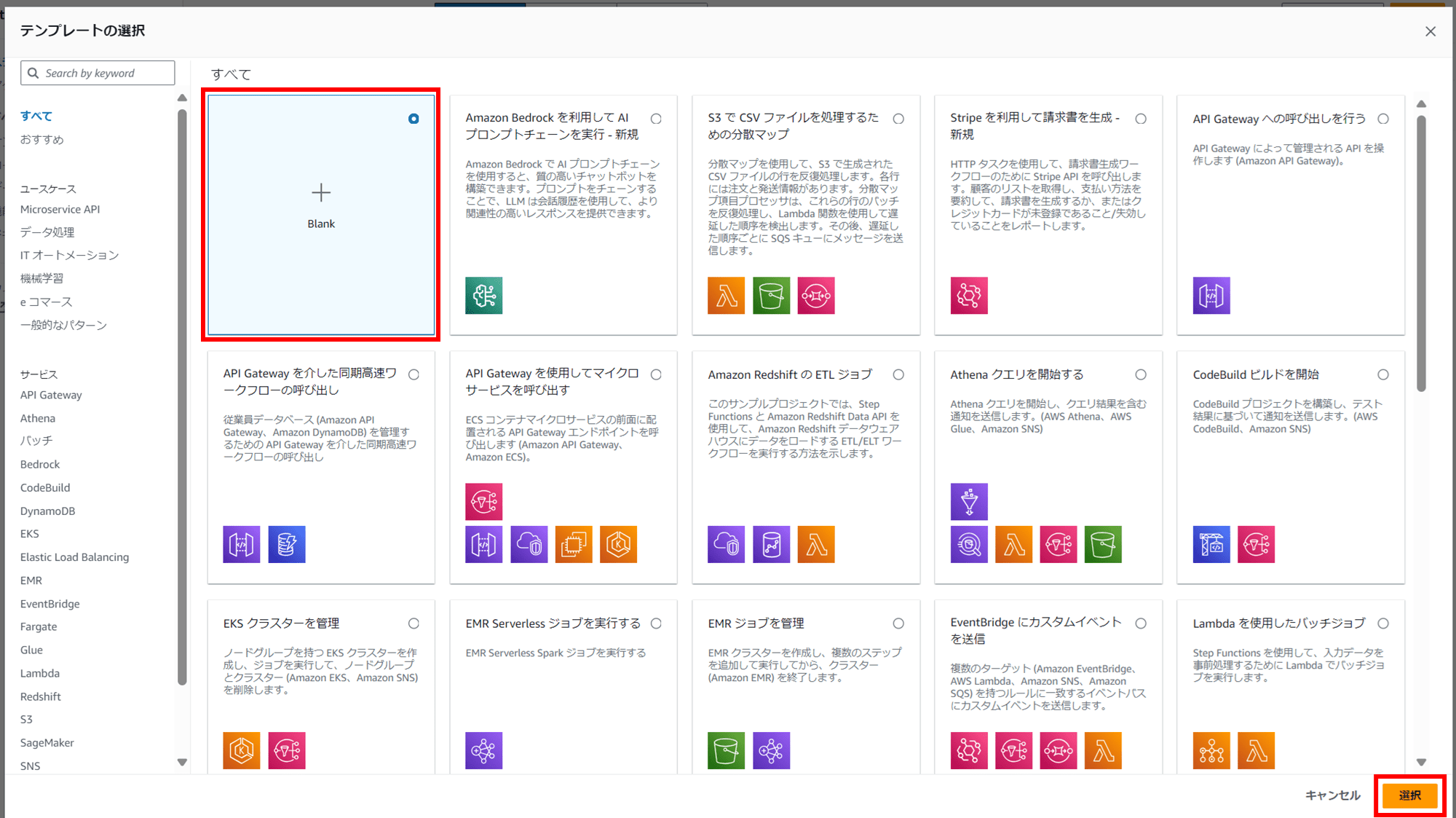Screen dimensions: 1456x818
Task: Click the orange ECS icon in the microservices card
Action: (574, 544)
